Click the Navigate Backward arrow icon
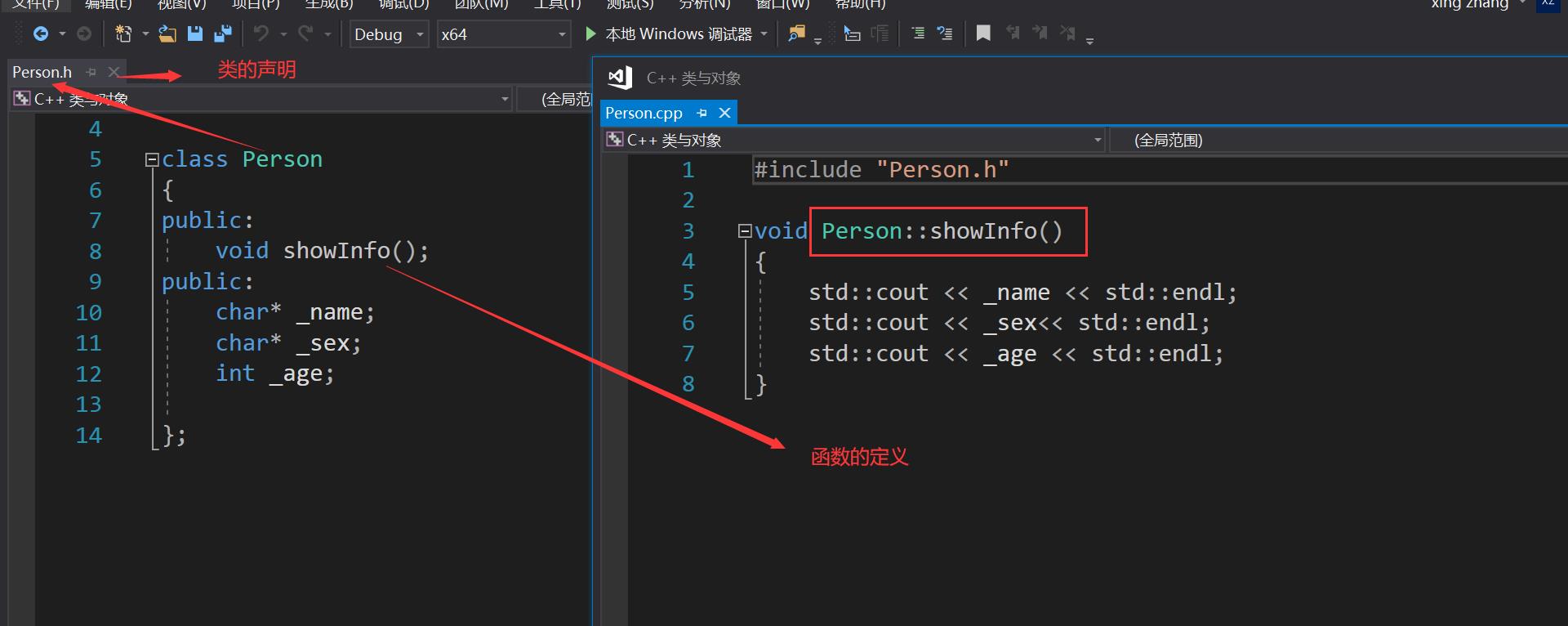1568x626 pixels. click(x=40, y=34)
